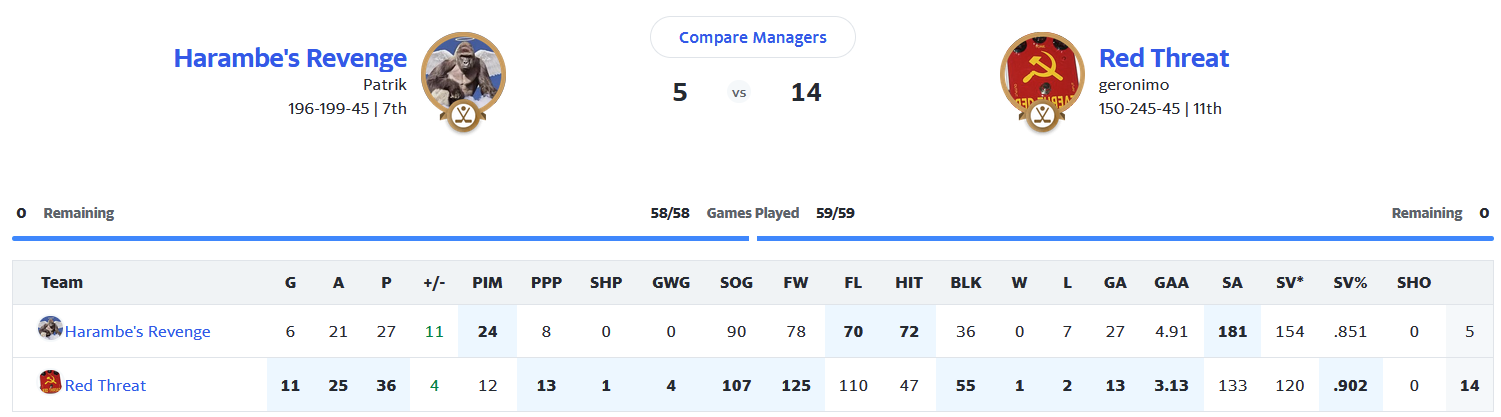Click the Team column header
The height and width of the screenshot is (417, 1501).
coord(62,283)
